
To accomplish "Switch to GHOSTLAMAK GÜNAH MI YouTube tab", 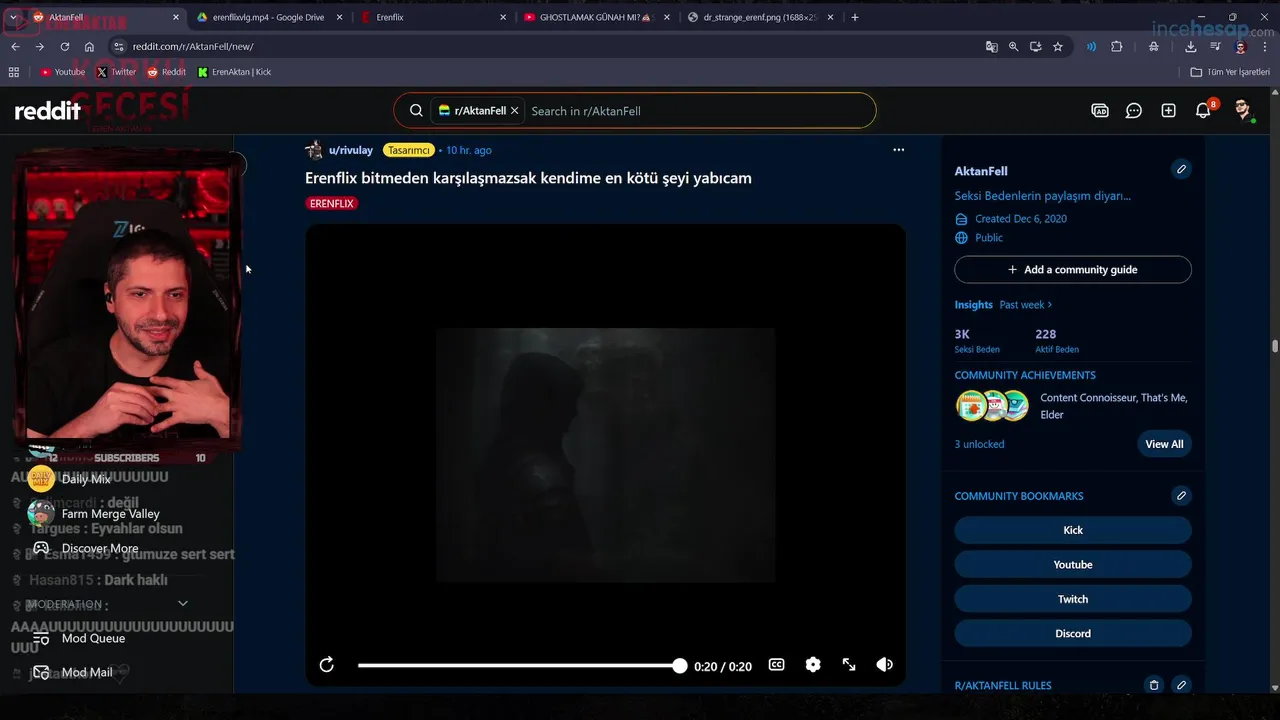I will [596, 17].
